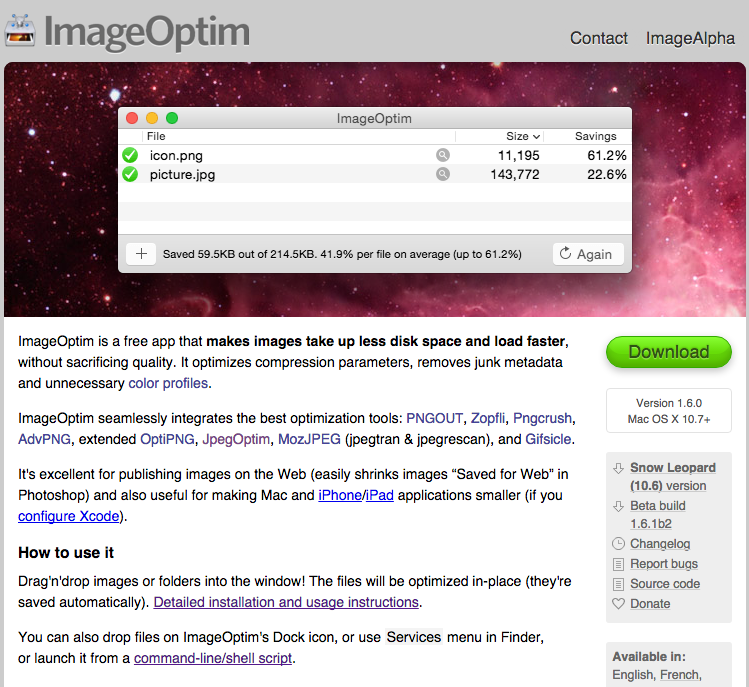The width and height of the screenshot is (749, 687).
Task: Click the 143,772 size value
Action: 514,174
